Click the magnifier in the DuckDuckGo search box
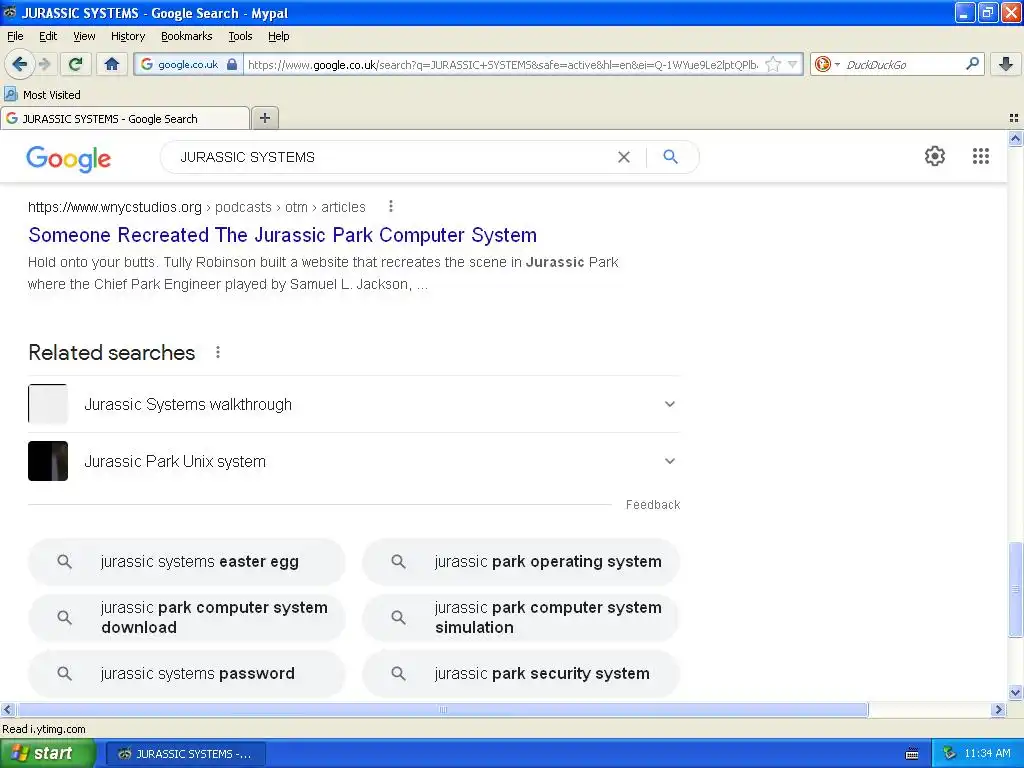The width and height of the screenshot is (1024, 768). click(972, 64)
